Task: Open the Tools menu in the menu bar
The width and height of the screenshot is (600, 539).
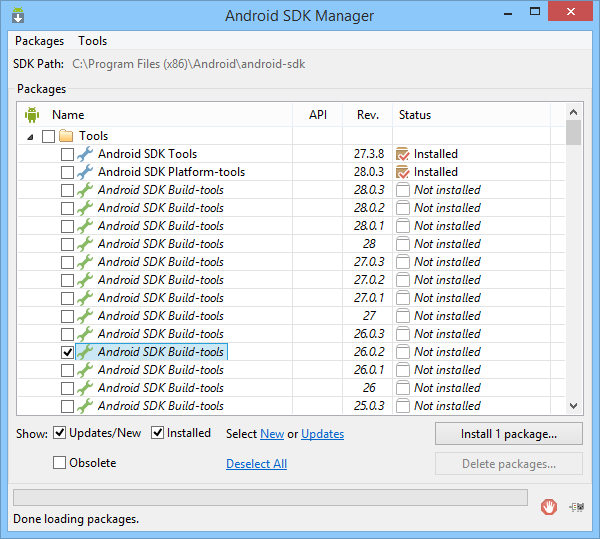Action: click(93, 41)
